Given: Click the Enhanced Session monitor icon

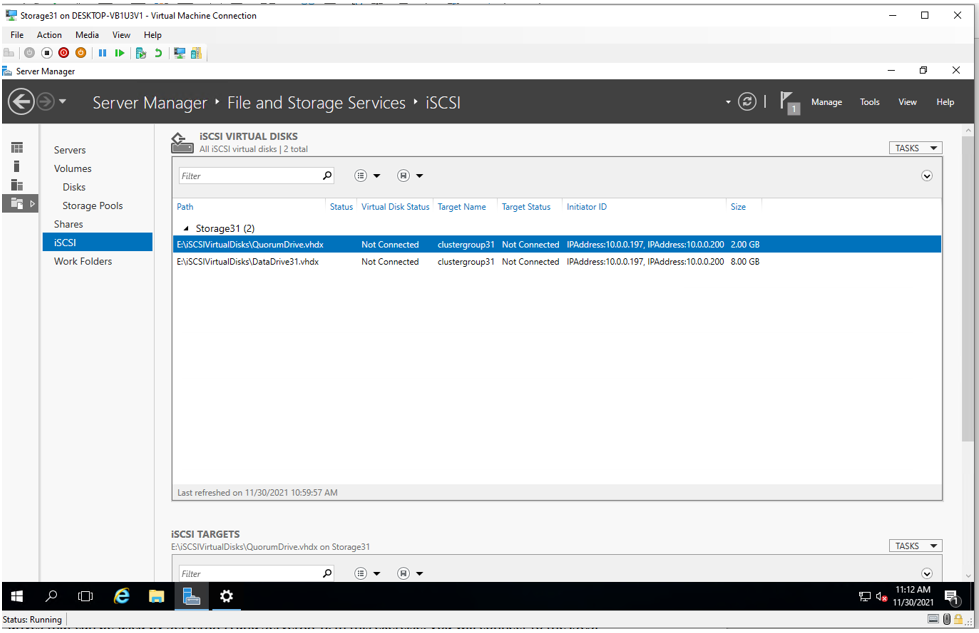Looking at the screenshot, I should click(x=179, y=53).
